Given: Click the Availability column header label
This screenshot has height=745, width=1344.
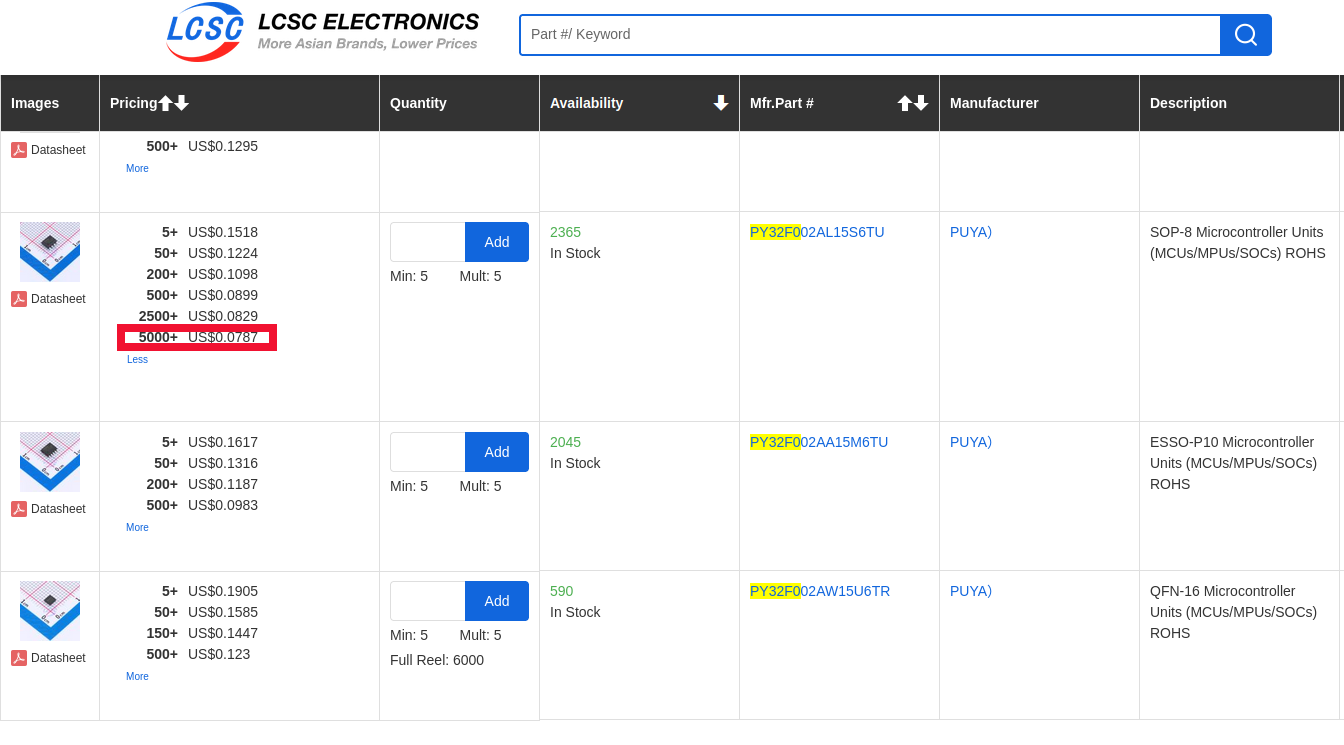Looking at the screenshot, I should click(x=586, y=103).
